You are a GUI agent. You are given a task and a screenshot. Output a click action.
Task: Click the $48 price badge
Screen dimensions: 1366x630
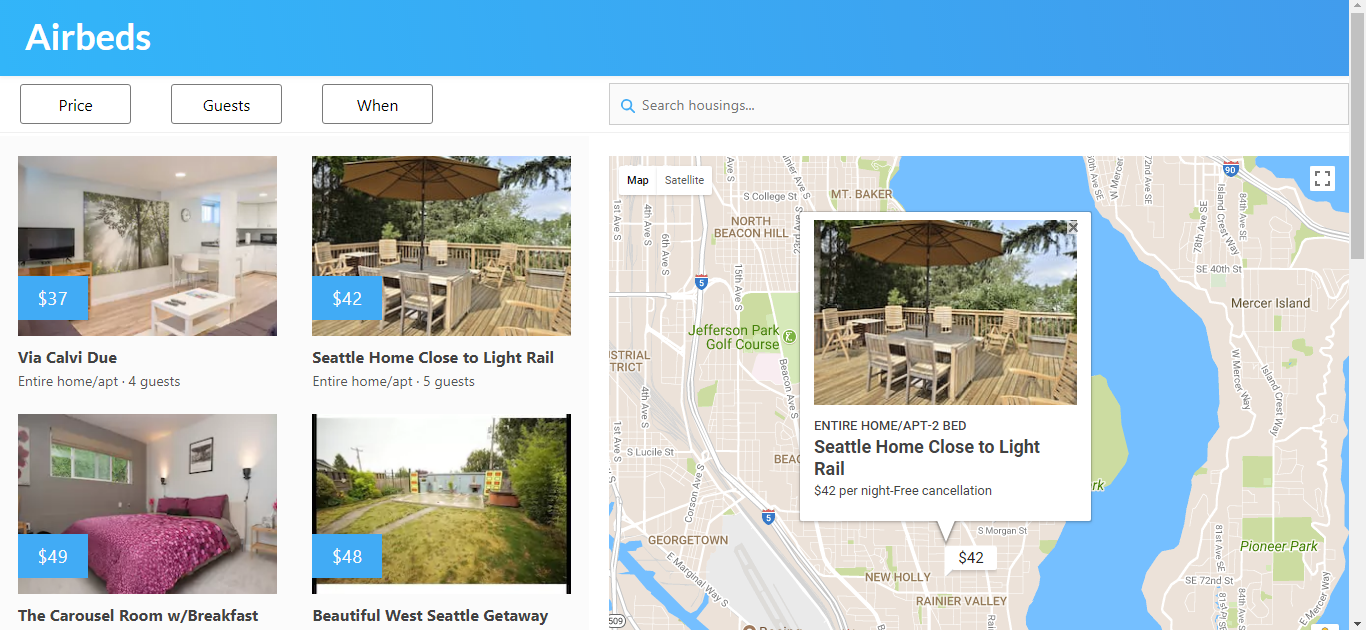[347, 556]
